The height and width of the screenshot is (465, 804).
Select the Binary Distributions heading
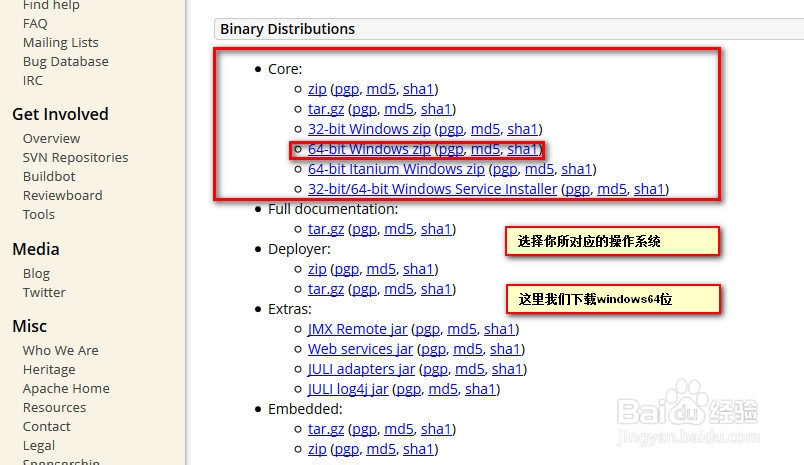[x=287, y=29]
